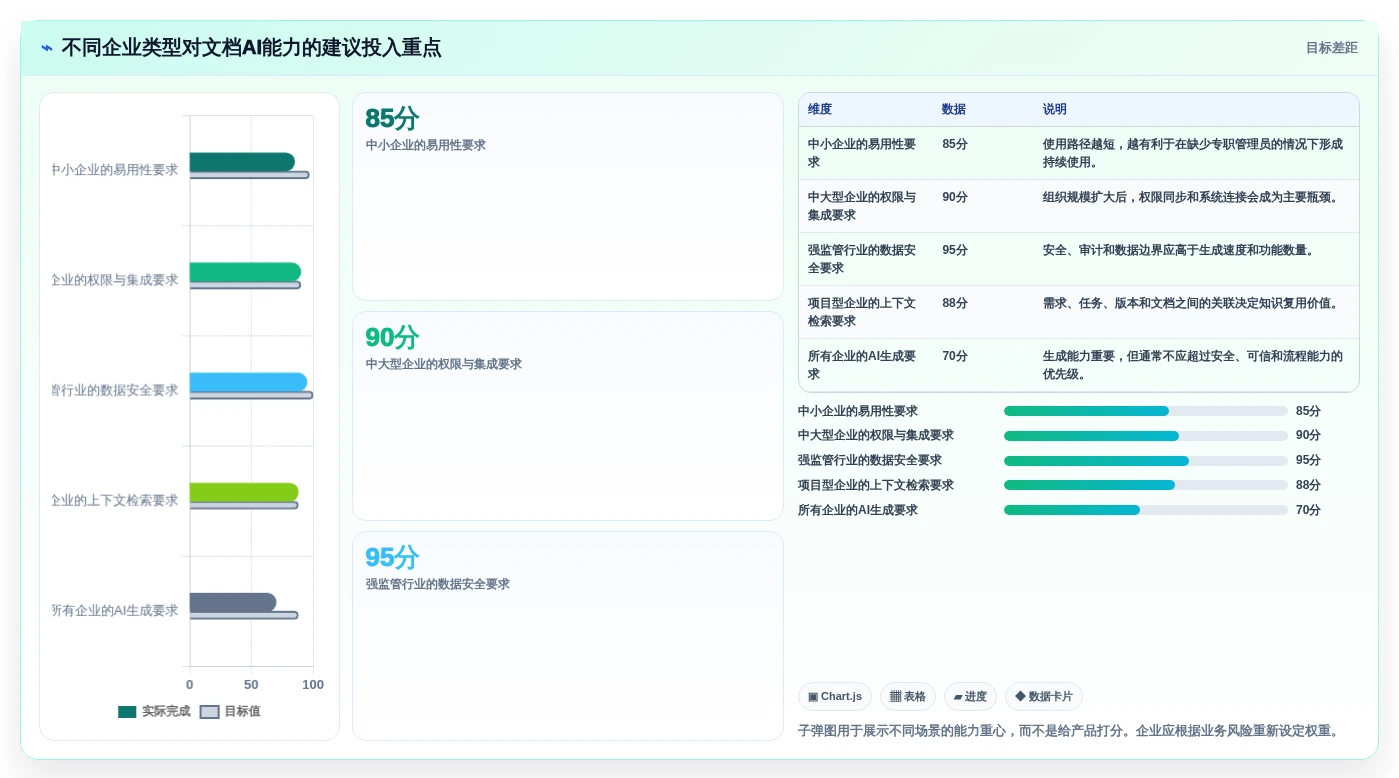
Task: Toggle the 实际完成 legend entry
Action: click(153, 712)
